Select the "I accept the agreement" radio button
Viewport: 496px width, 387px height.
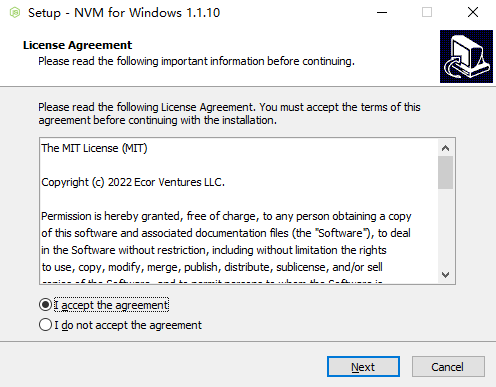point(45,305)
